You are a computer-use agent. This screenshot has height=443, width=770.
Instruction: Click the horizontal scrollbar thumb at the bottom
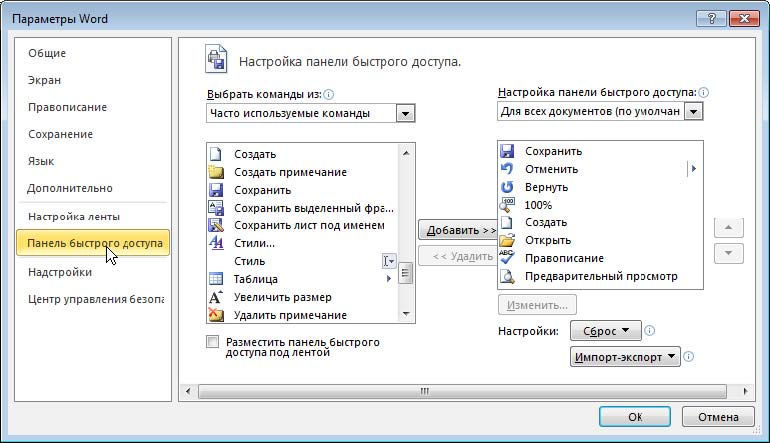coord(462,391)
